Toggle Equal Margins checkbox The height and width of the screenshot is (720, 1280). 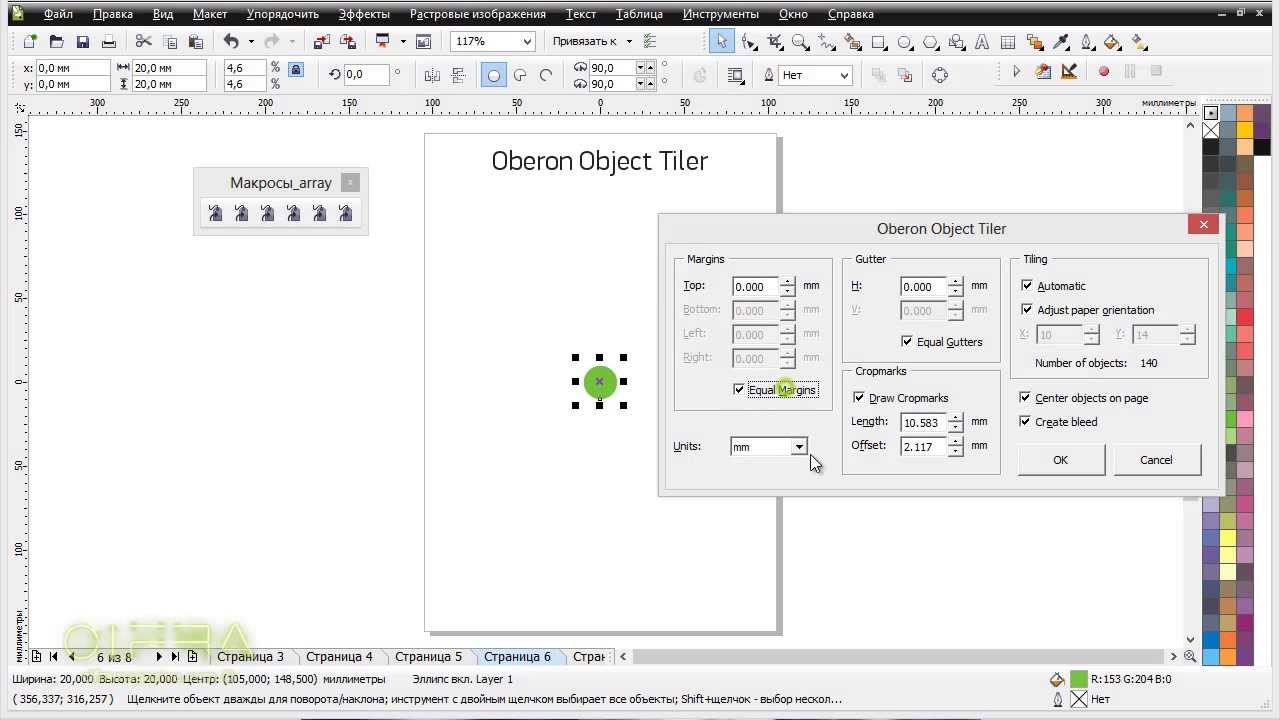coord(739,390)
